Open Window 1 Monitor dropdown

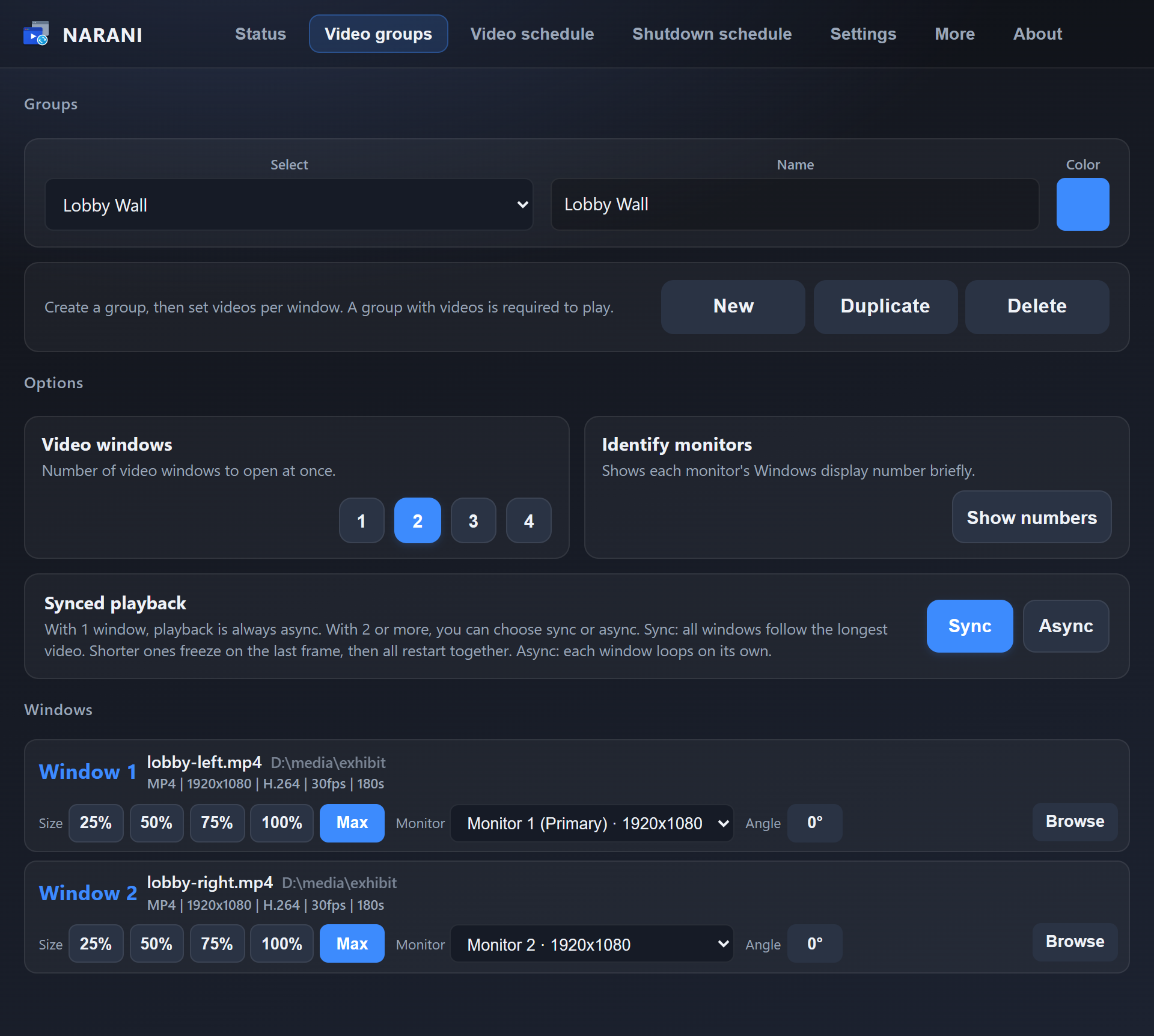pos(591,823)
